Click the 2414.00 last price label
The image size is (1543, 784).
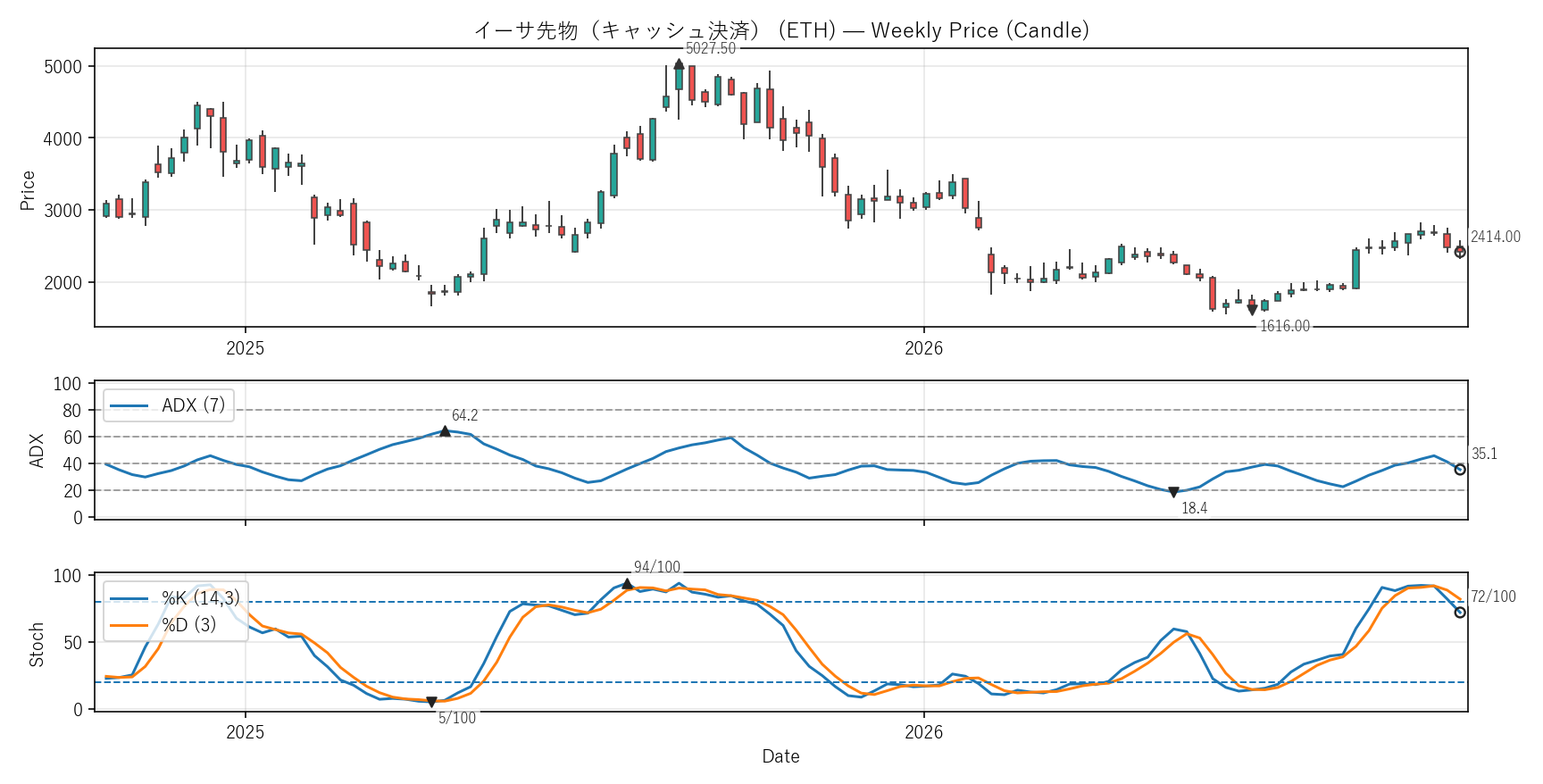(1496, 237)
